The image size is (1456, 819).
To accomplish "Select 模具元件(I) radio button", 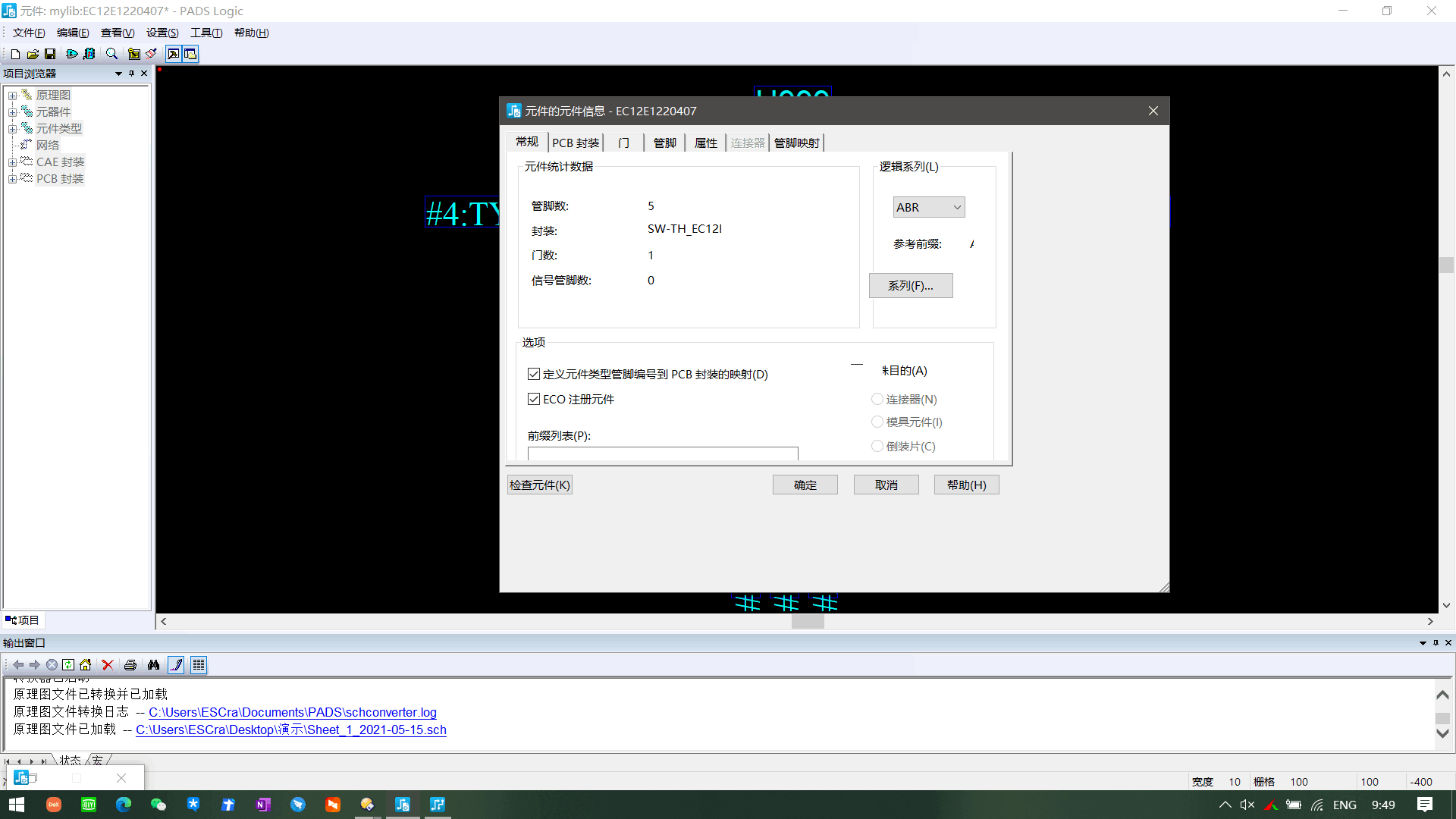I will pos(877,422).
